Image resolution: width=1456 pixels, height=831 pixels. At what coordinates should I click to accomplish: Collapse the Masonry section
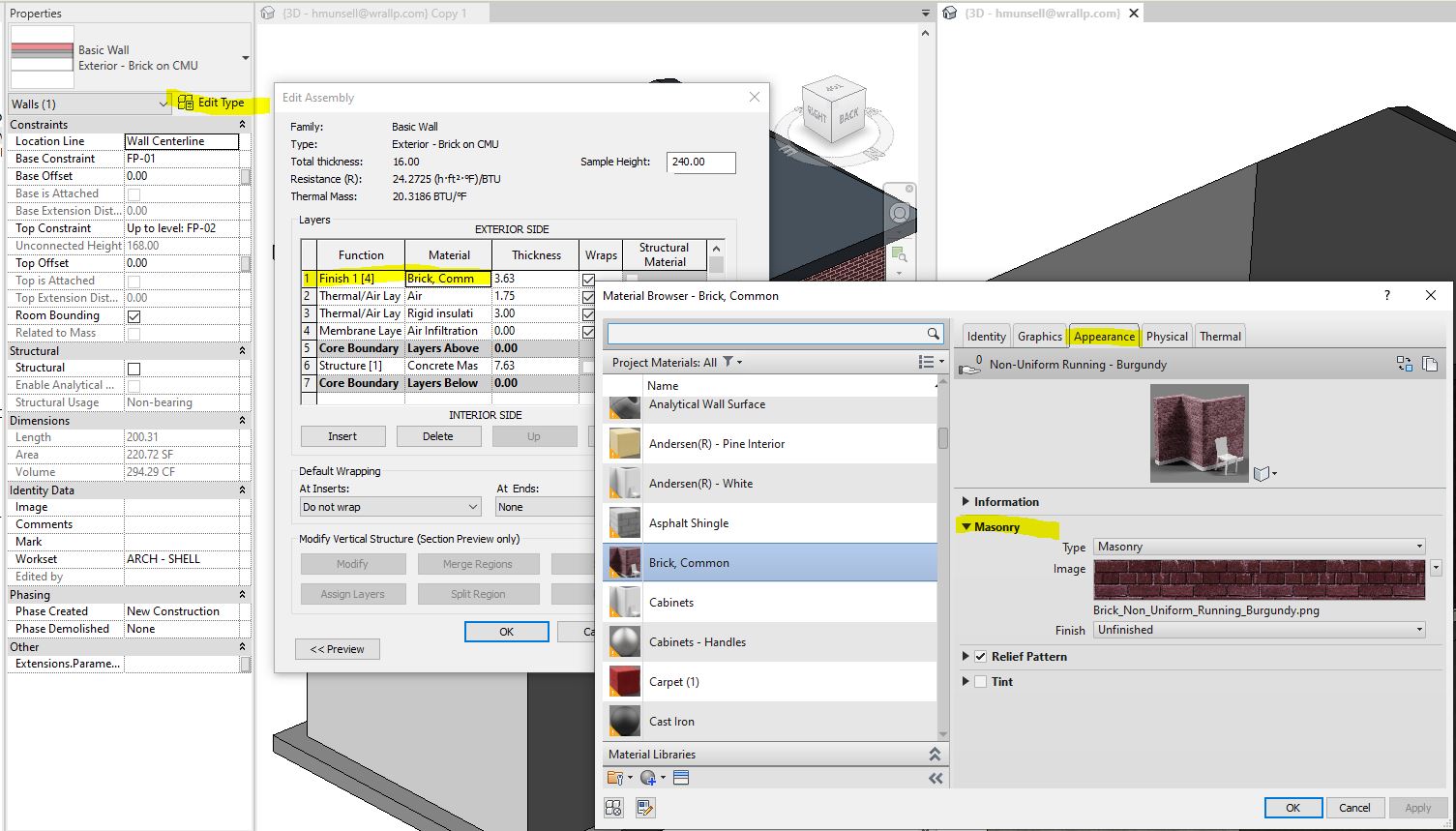[x=966, y=526]
